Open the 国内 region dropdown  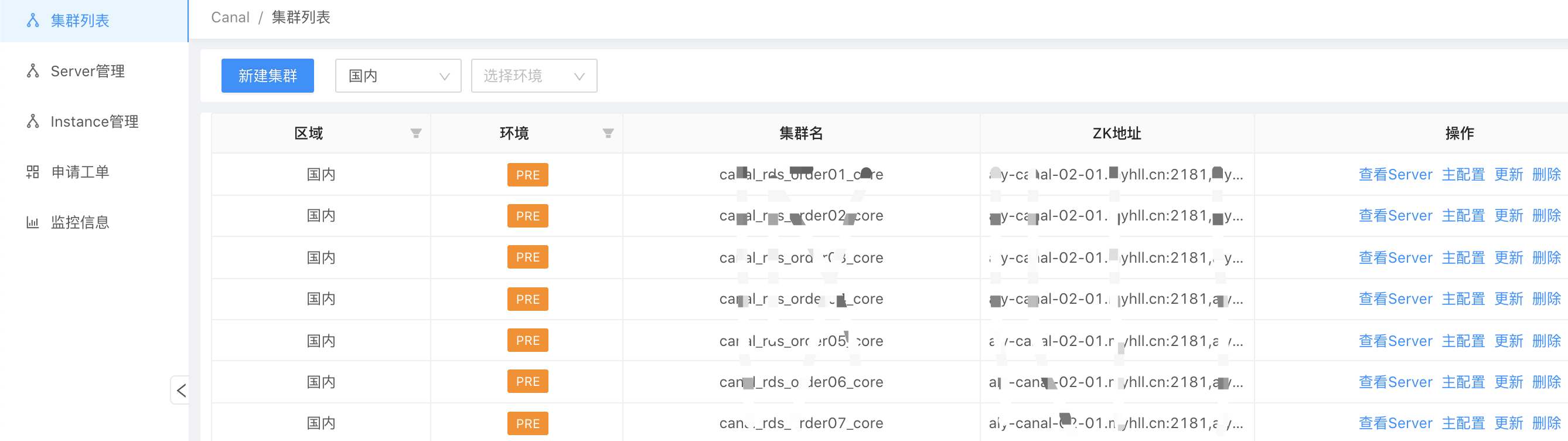(x=398, y=76)
